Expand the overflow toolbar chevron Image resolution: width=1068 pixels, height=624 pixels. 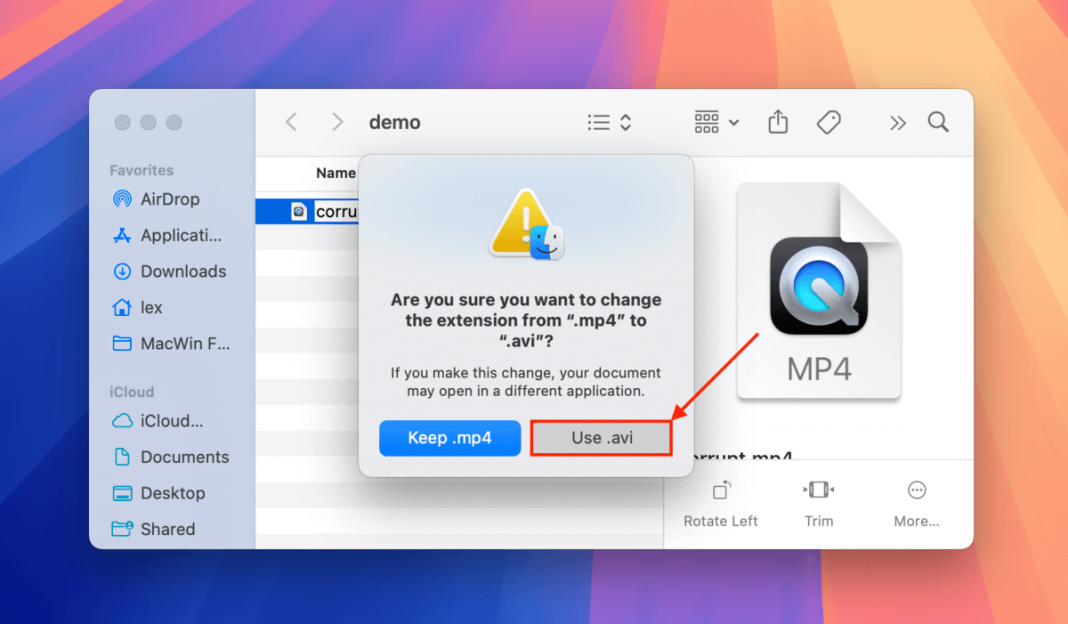pyautogui.click(x=896, y=121)
